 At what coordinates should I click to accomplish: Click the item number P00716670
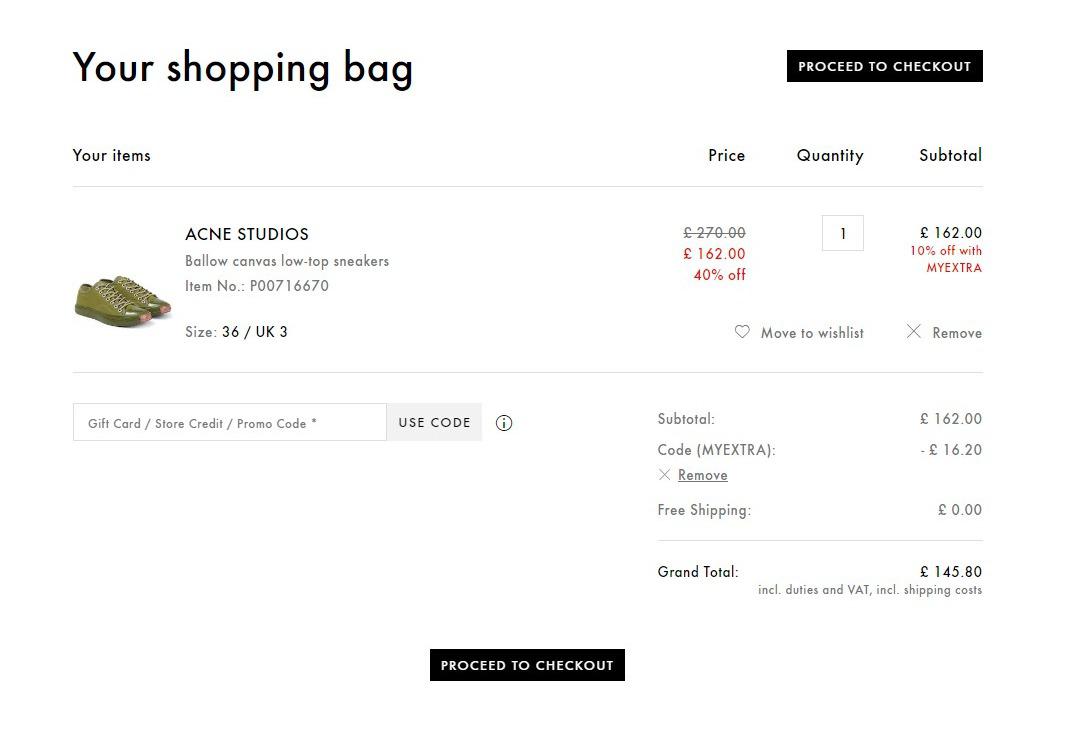[289, 286]
